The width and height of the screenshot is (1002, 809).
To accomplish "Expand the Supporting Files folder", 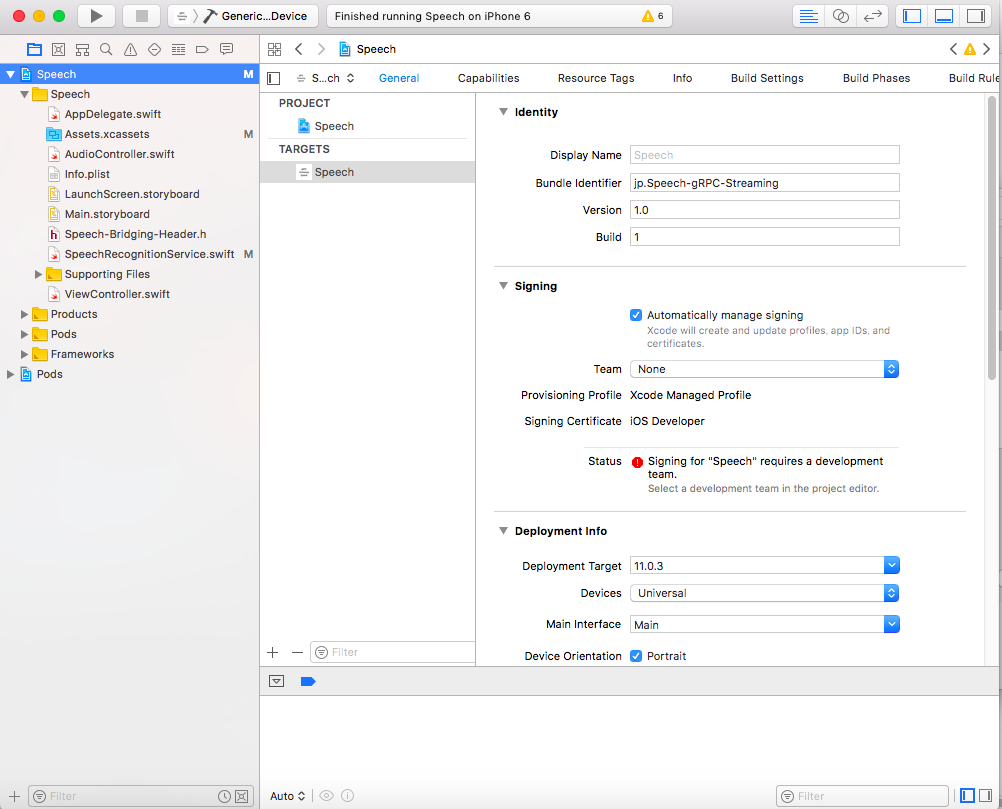I will click(38, 274).
